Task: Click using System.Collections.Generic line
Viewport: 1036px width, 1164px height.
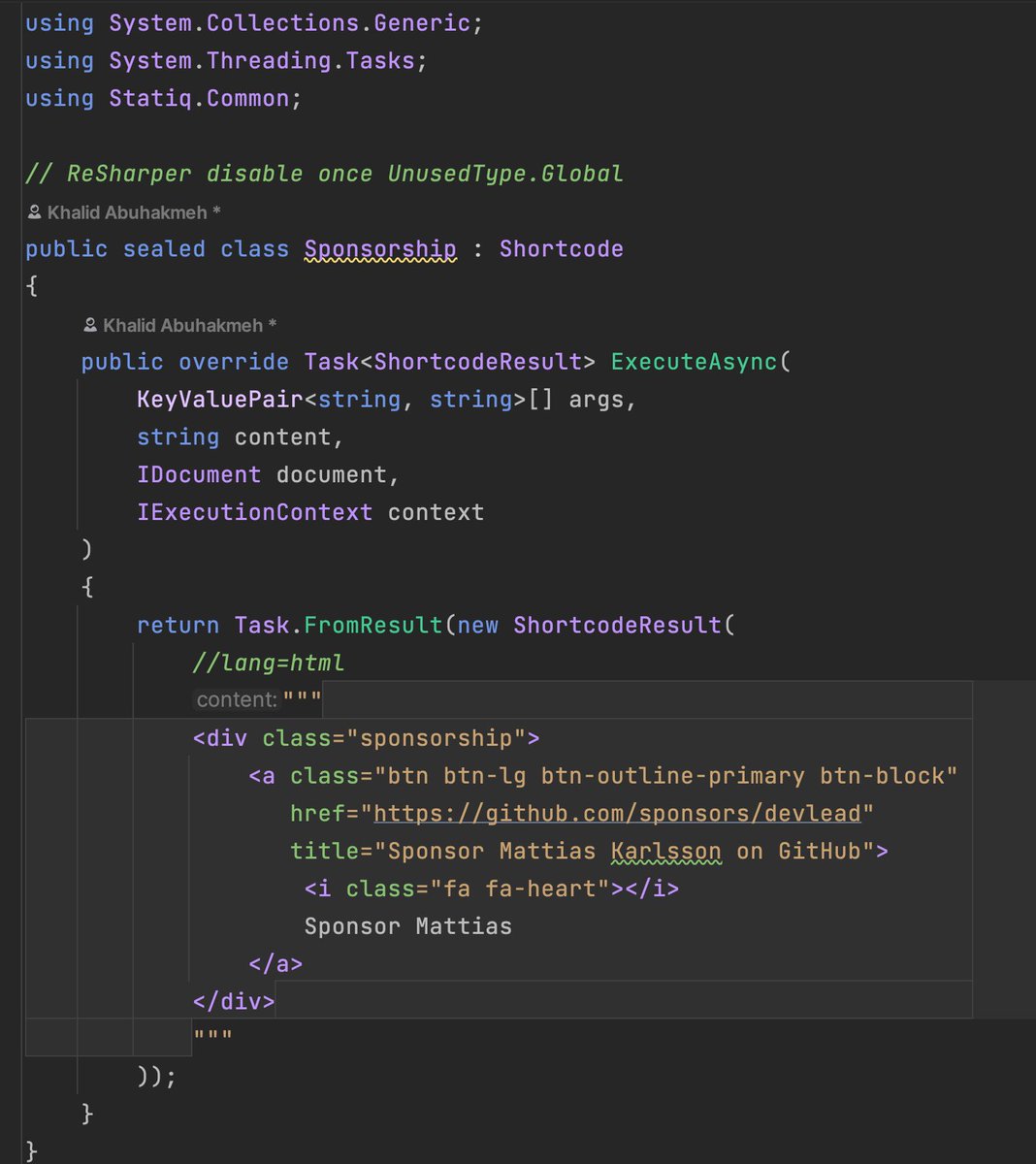Action: click(x=254, y=23)
